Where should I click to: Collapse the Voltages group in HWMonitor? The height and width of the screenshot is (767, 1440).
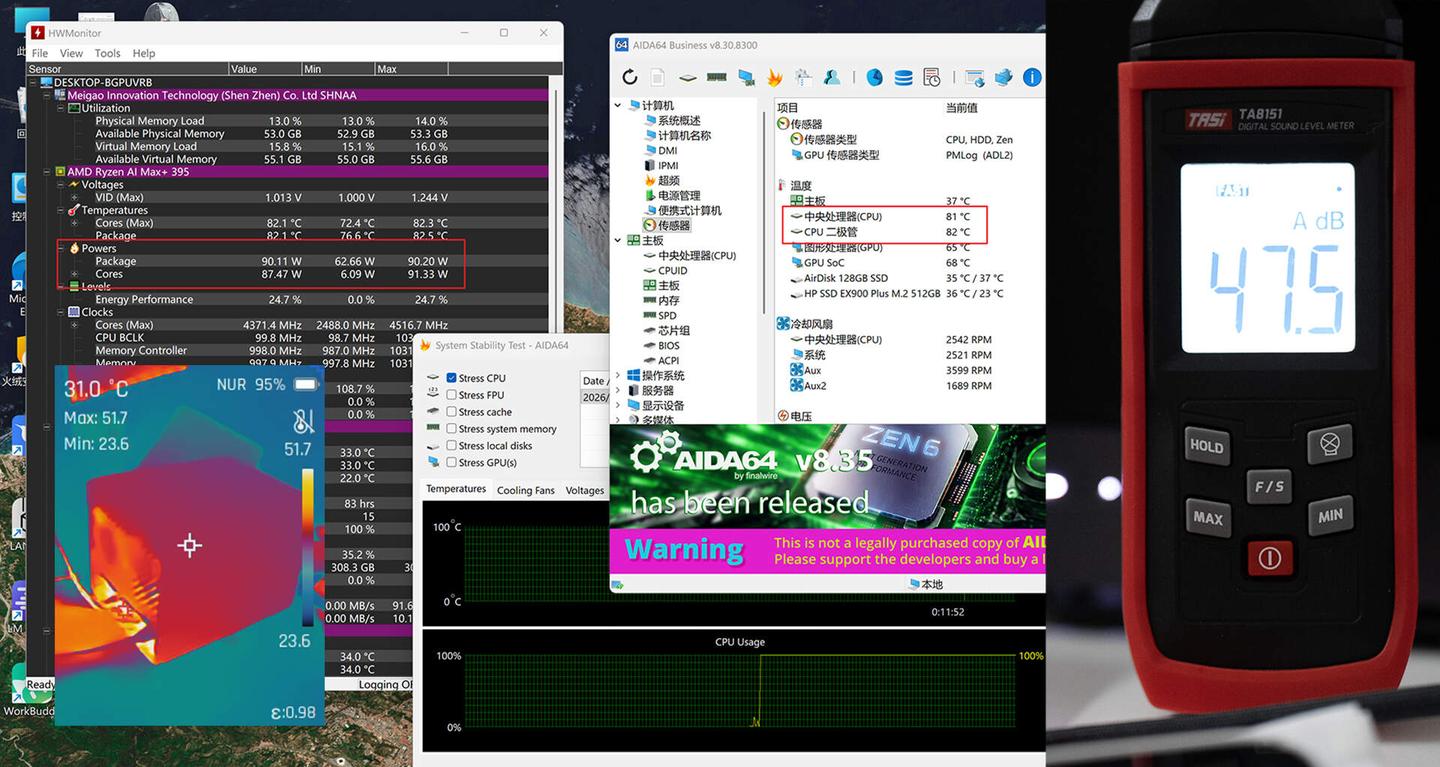coord(60,185)
